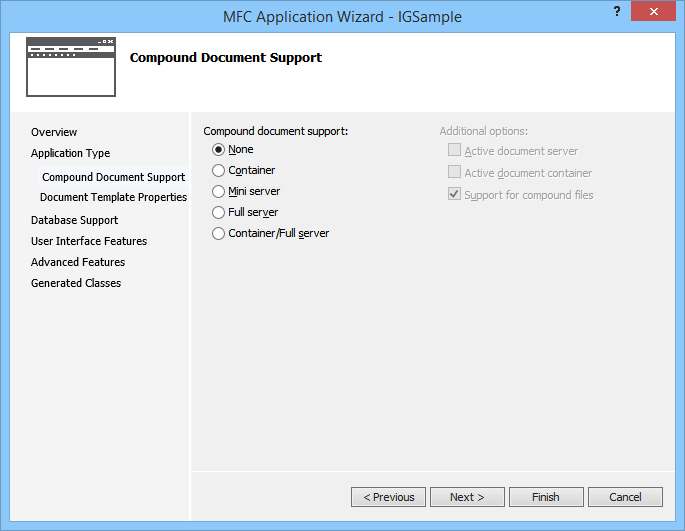Open User Interface Features page
Image resolution: width=685 pixels, height=531 pixels.
click(89, 241)
